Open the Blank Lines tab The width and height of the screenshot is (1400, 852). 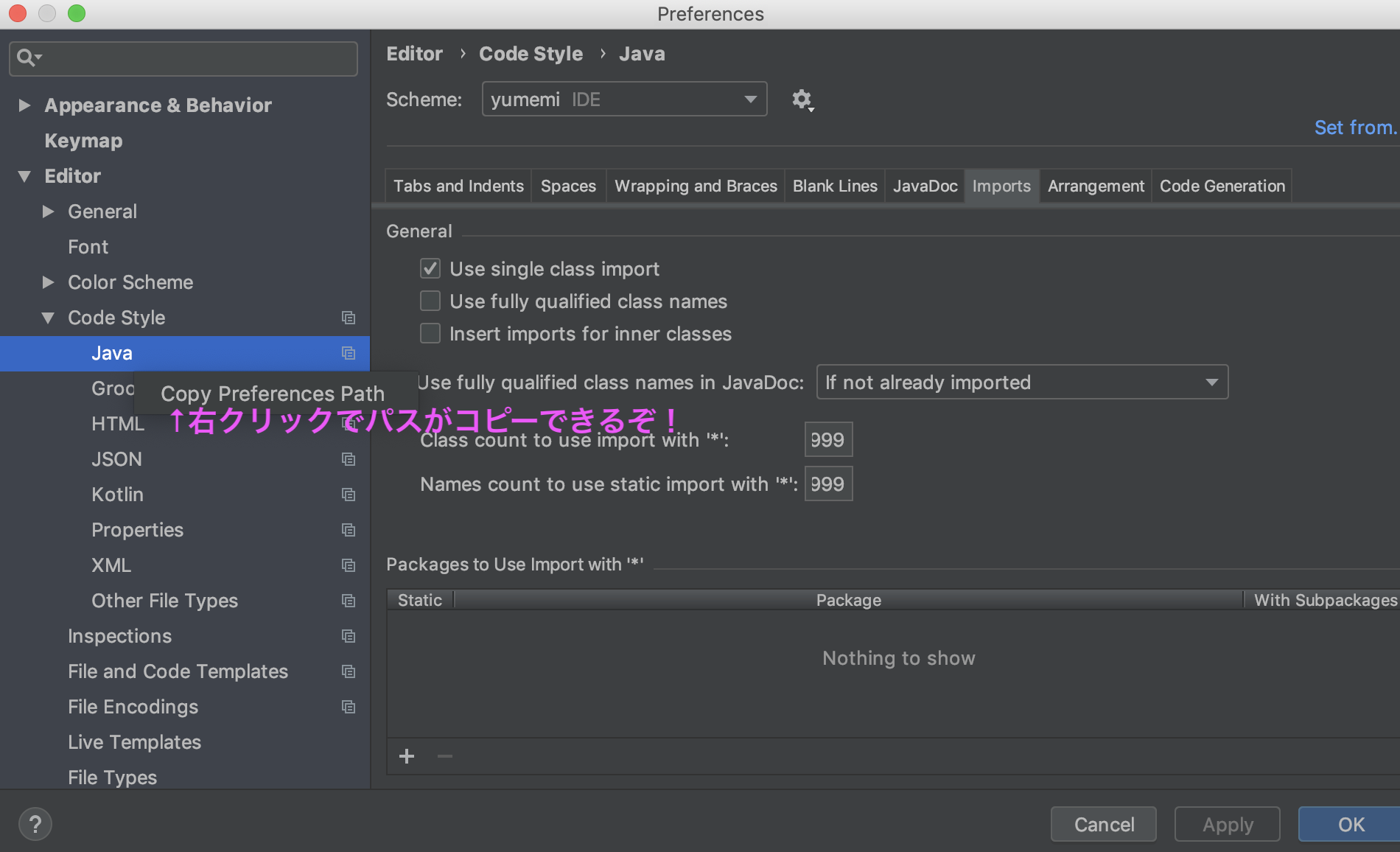[x=835, y=186]
